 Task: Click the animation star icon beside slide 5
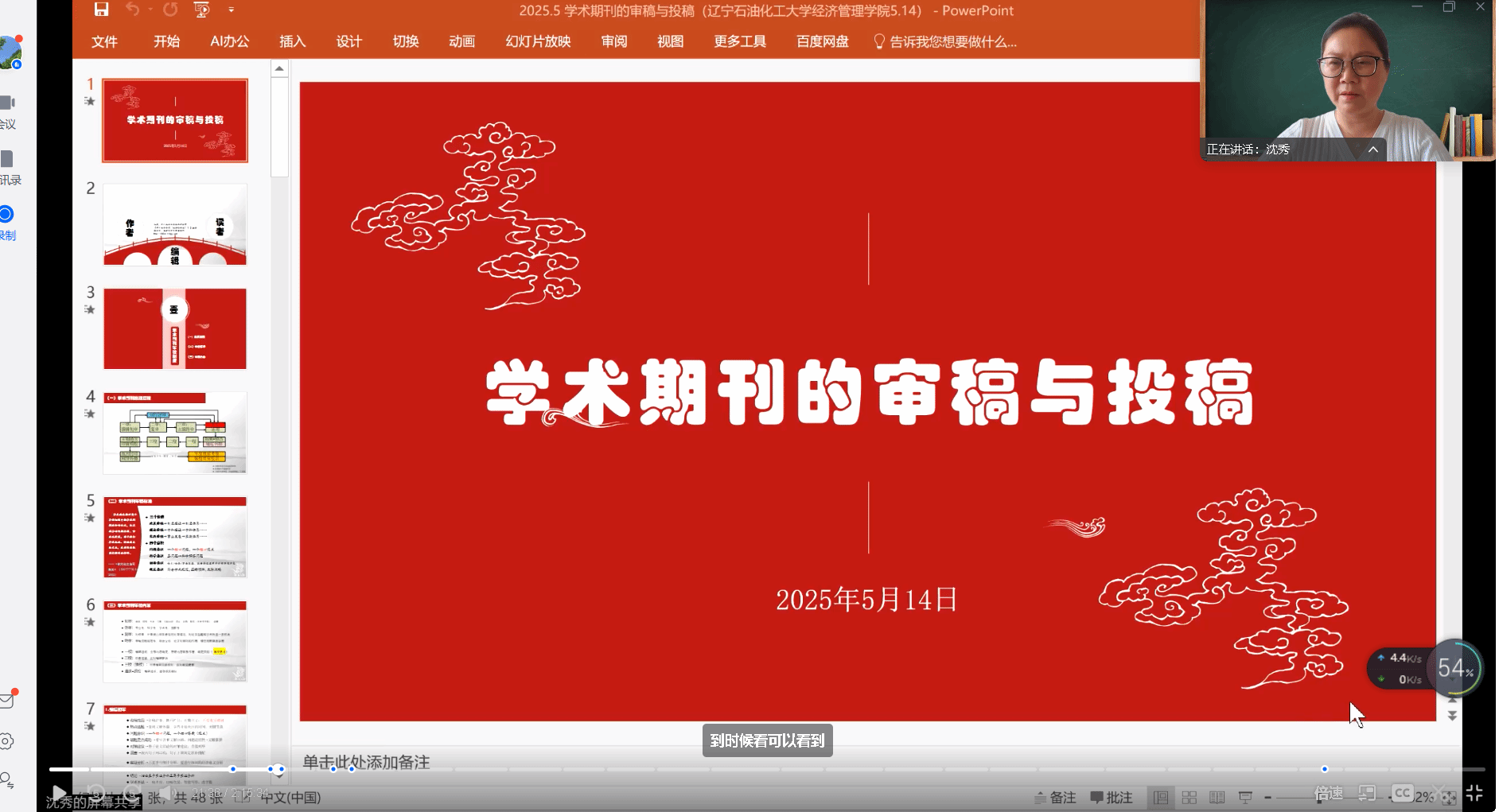click(x=90, y=518)
